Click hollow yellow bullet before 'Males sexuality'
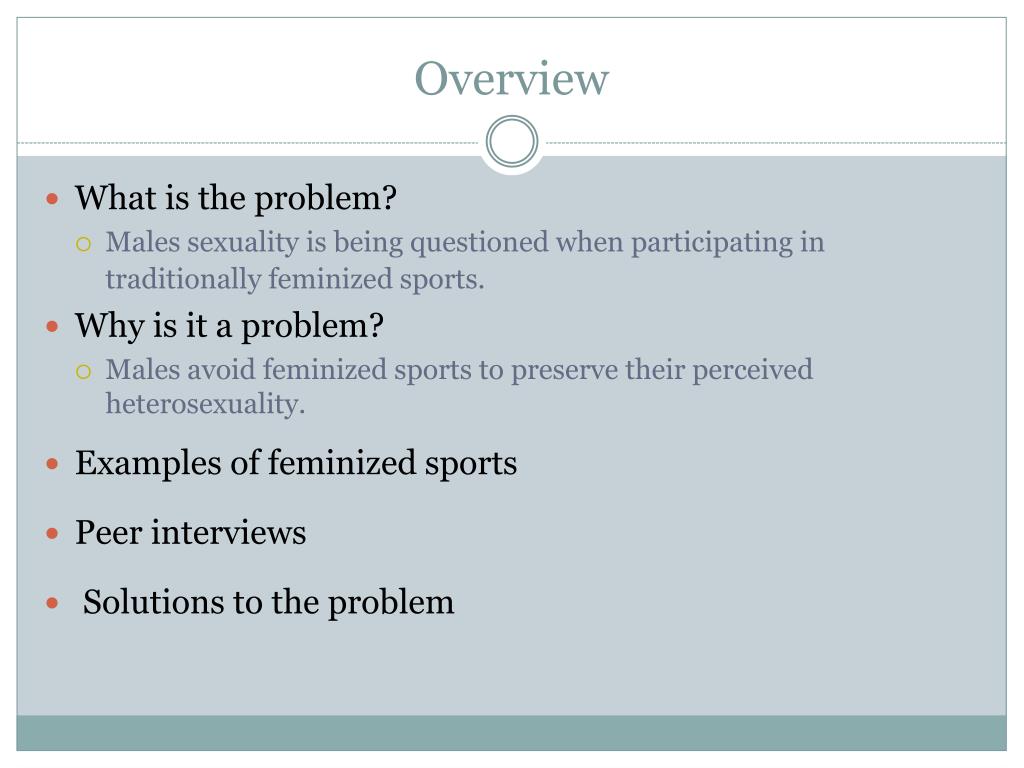The height and width of the screenshot is (768, 1024). [x=83, y=244]
